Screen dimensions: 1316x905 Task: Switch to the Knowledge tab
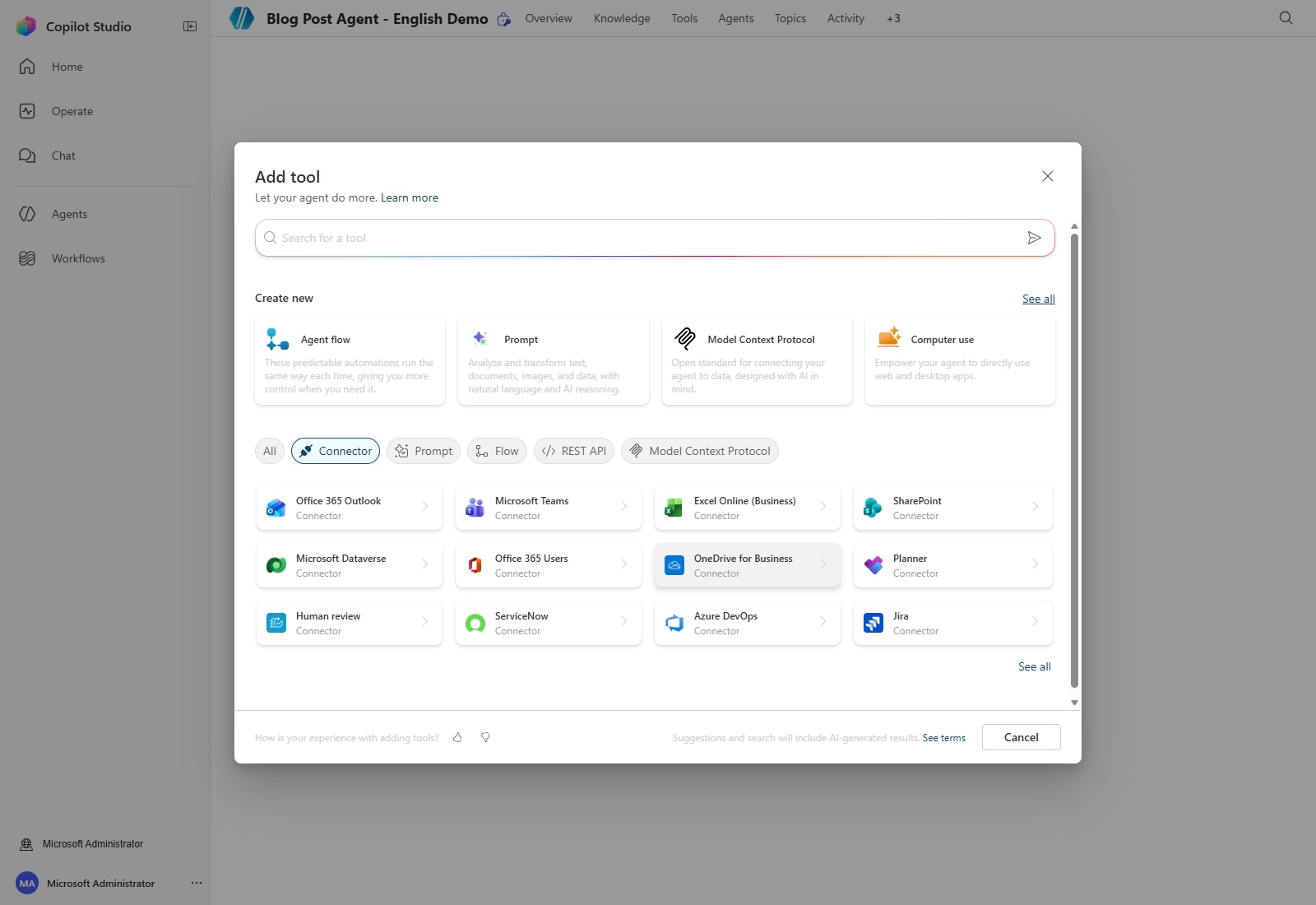click(x=622, y=18)
